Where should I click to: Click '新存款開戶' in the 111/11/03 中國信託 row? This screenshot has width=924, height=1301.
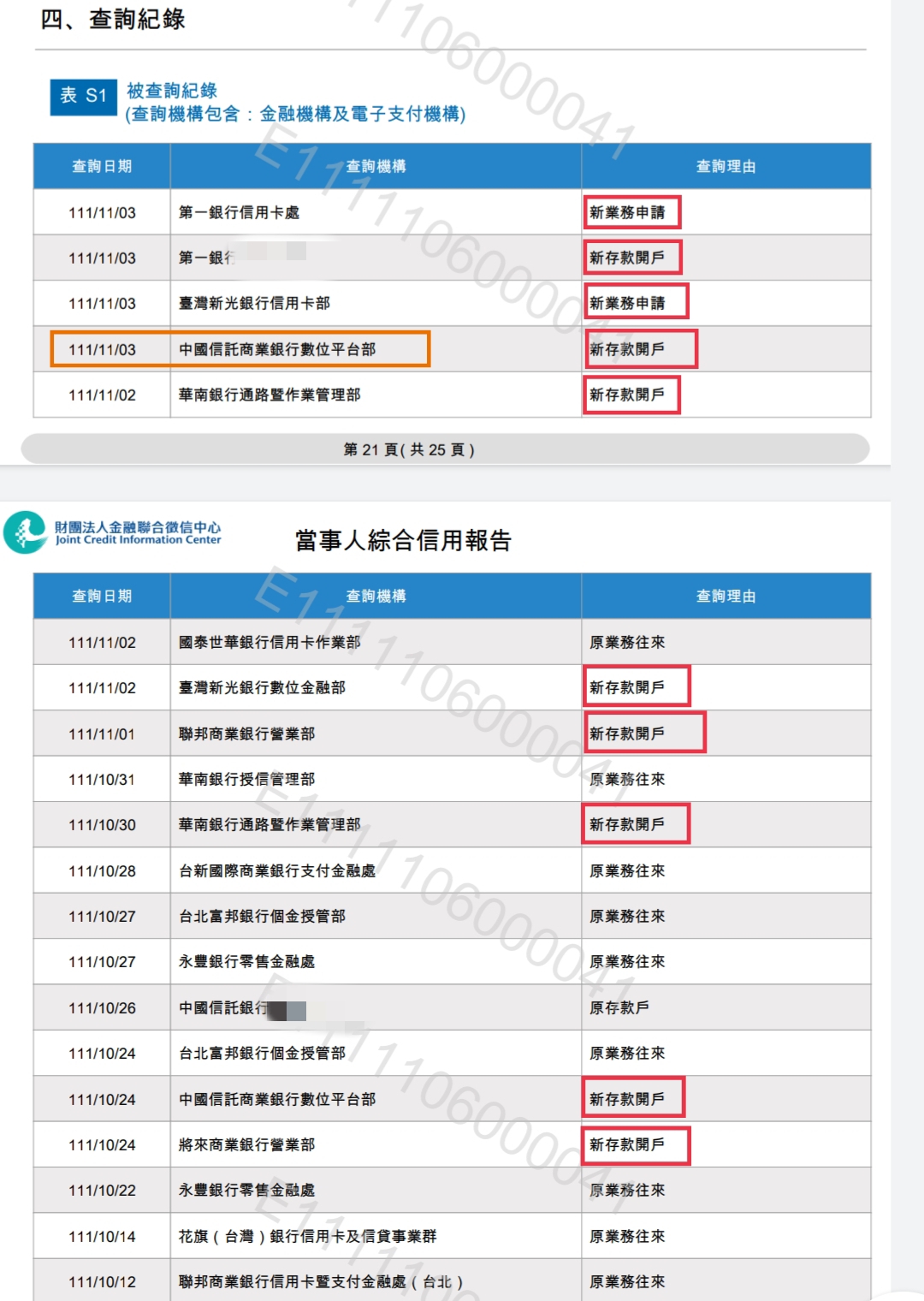click(627, 349)
